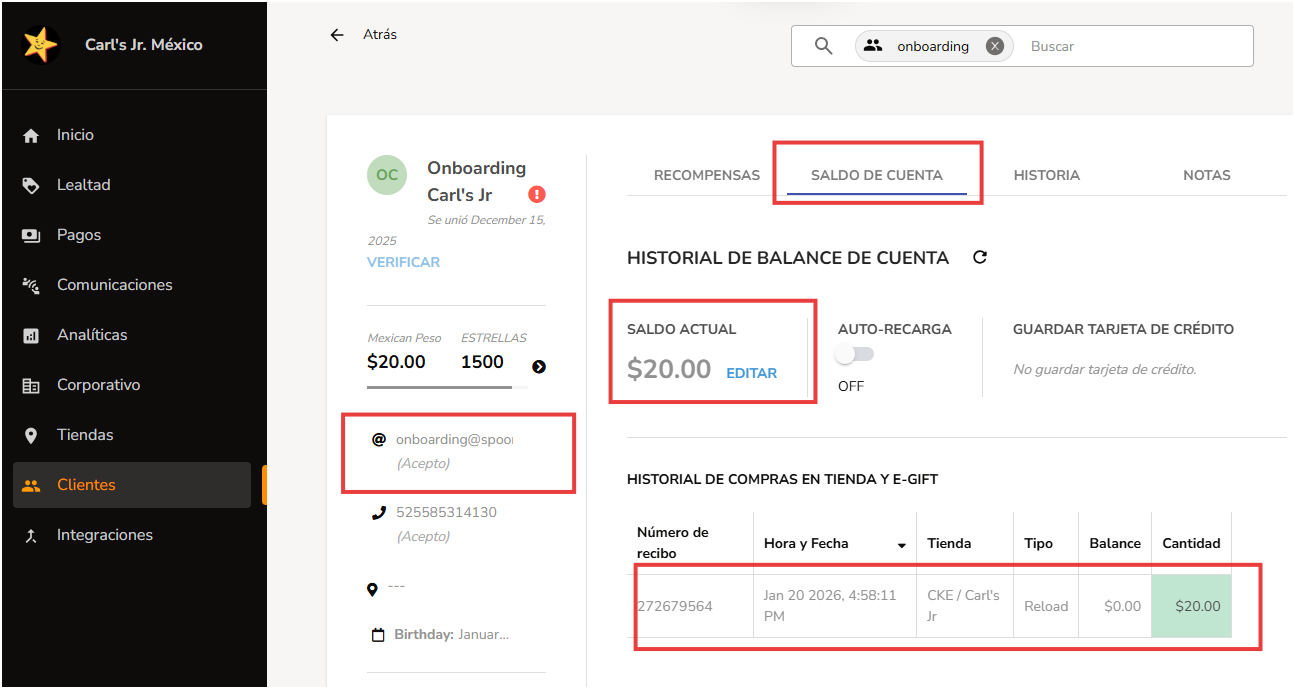
Task: Open Comunicaciones menu item
Action: pyautogui.click(x=132, y=285)
